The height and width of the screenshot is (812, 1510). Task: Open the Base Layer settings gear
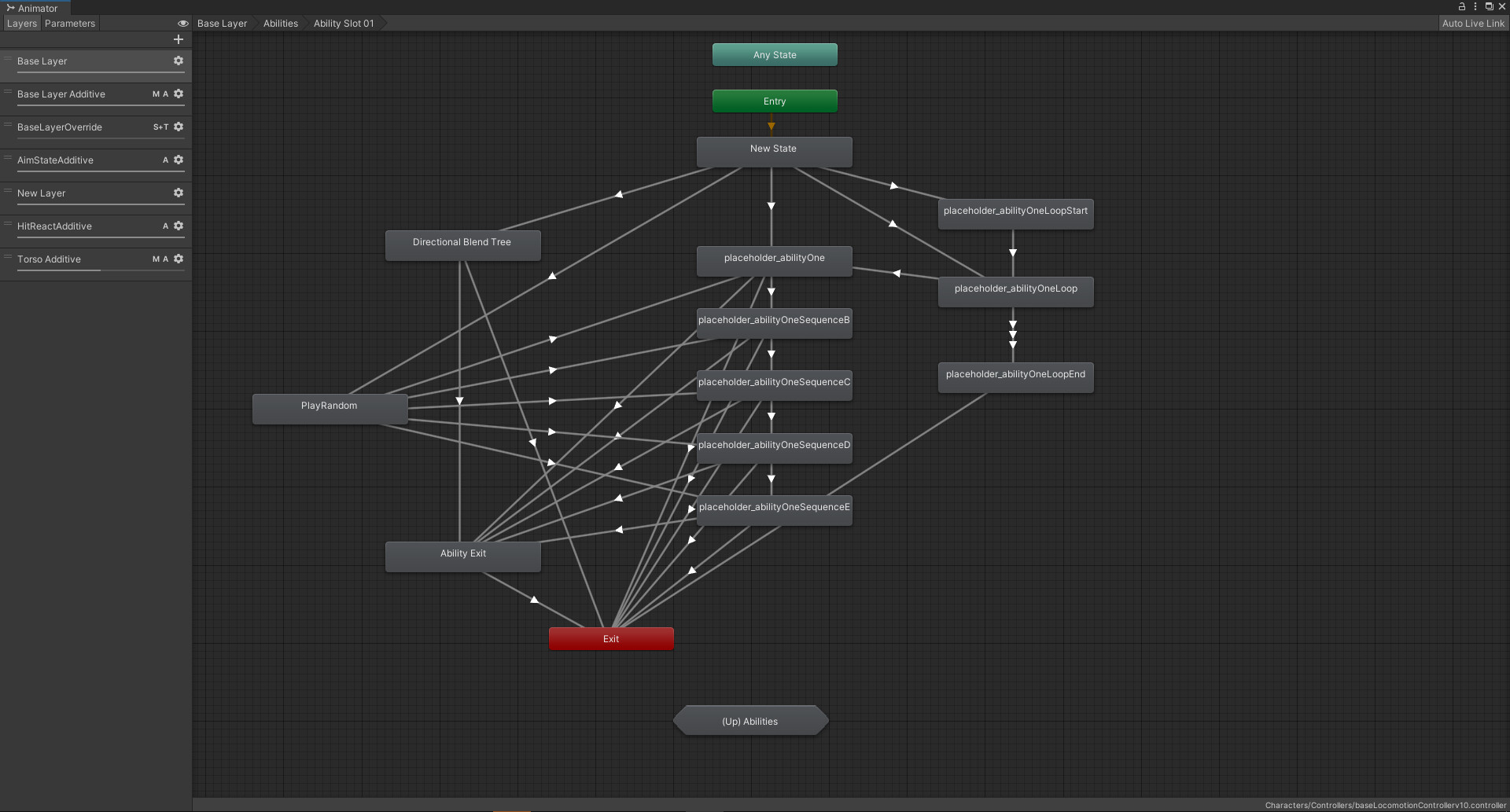178,61
